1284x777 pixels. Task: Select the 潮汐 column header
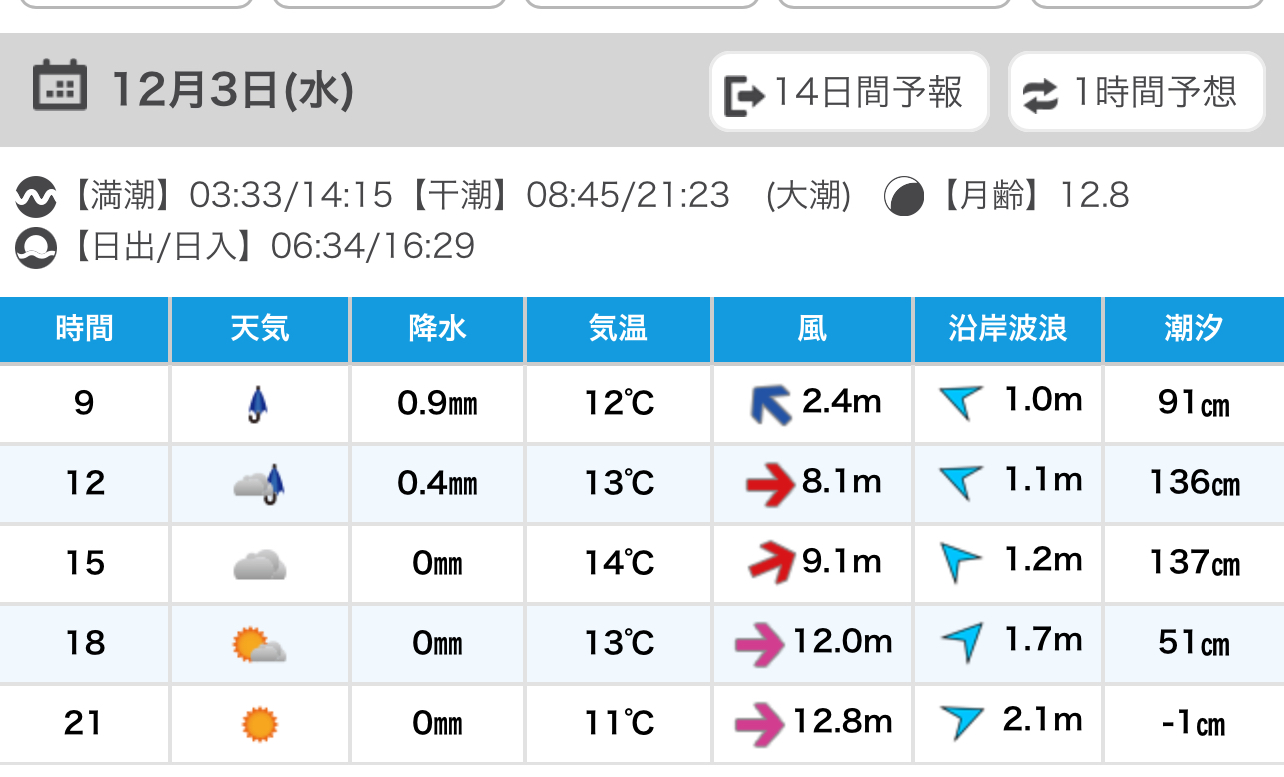tap(1193, 329)
